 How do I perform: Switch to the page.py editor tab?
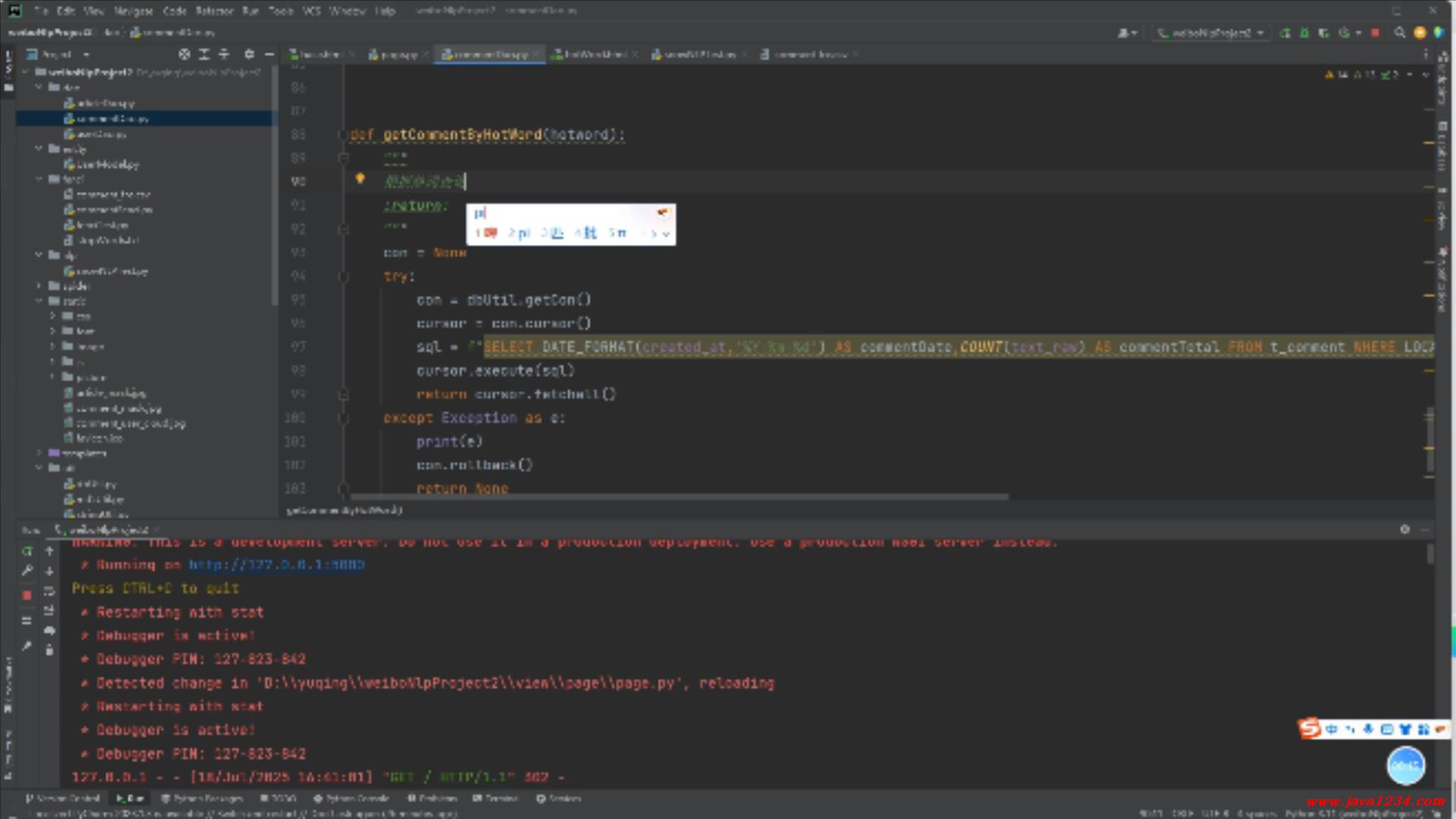[397, 55]
